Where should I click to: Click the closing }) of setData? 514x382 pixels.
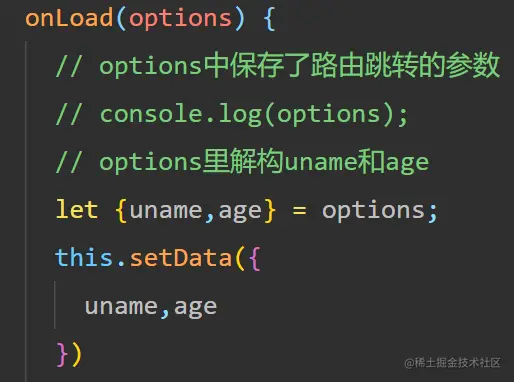pos(69,354)
